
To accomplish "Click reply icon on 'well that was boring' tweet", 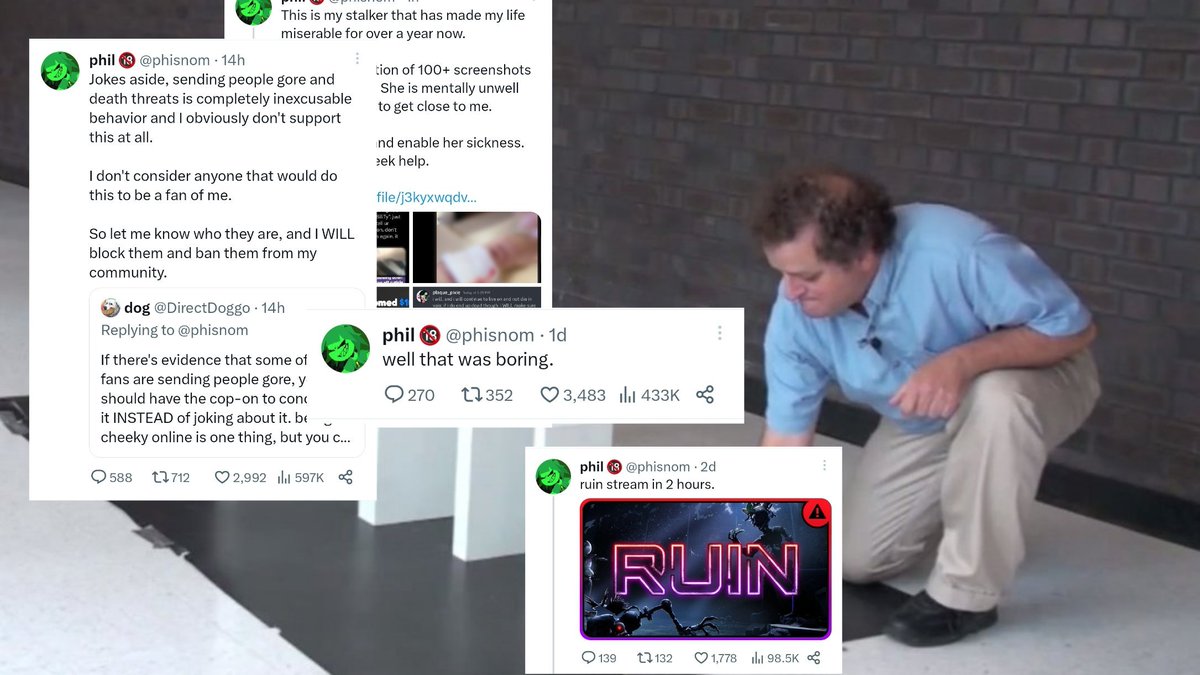I will (394, 395).
